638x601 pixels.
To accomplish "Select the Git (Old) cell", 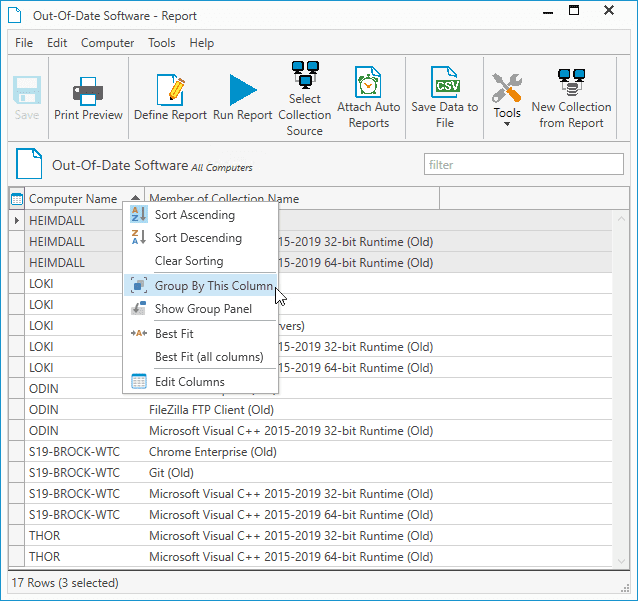I will tap(171, 473).
